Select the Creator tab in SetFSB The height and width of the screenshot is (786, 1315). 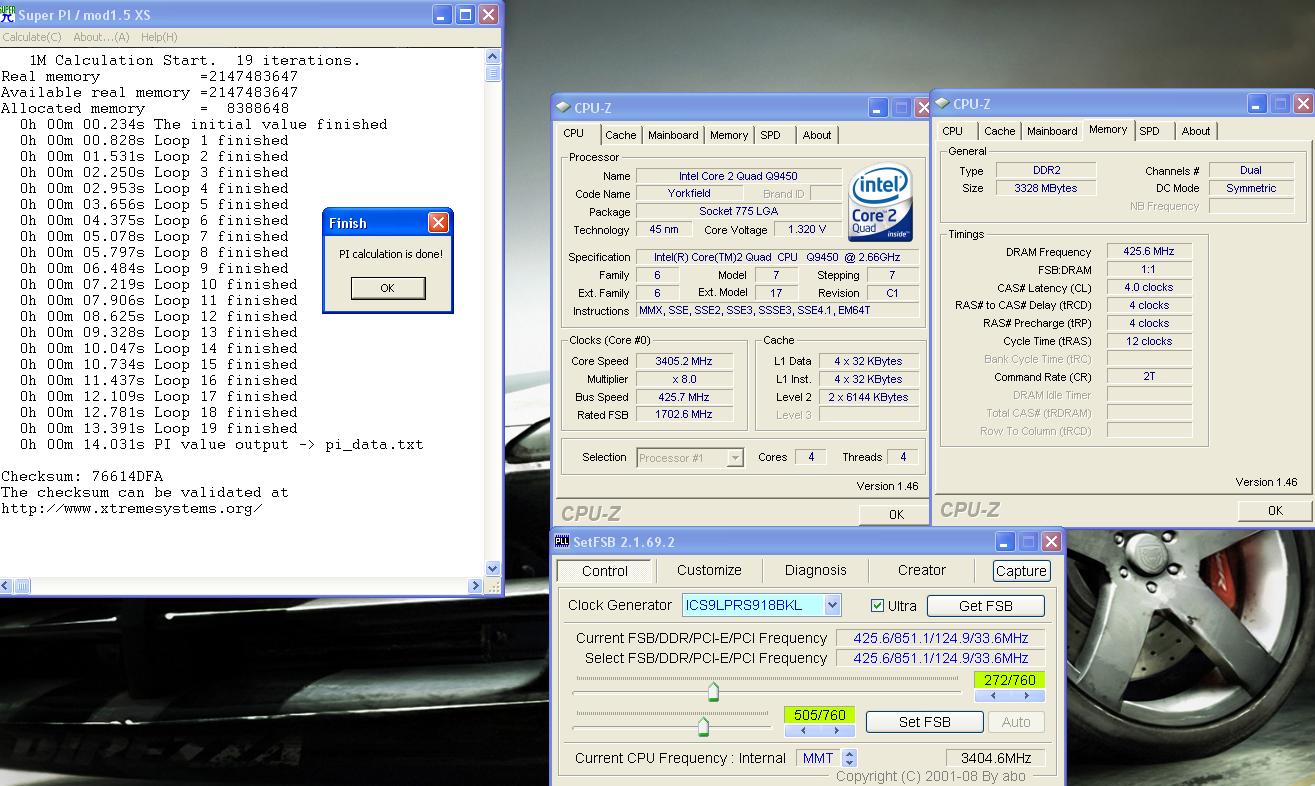(922, 570)
